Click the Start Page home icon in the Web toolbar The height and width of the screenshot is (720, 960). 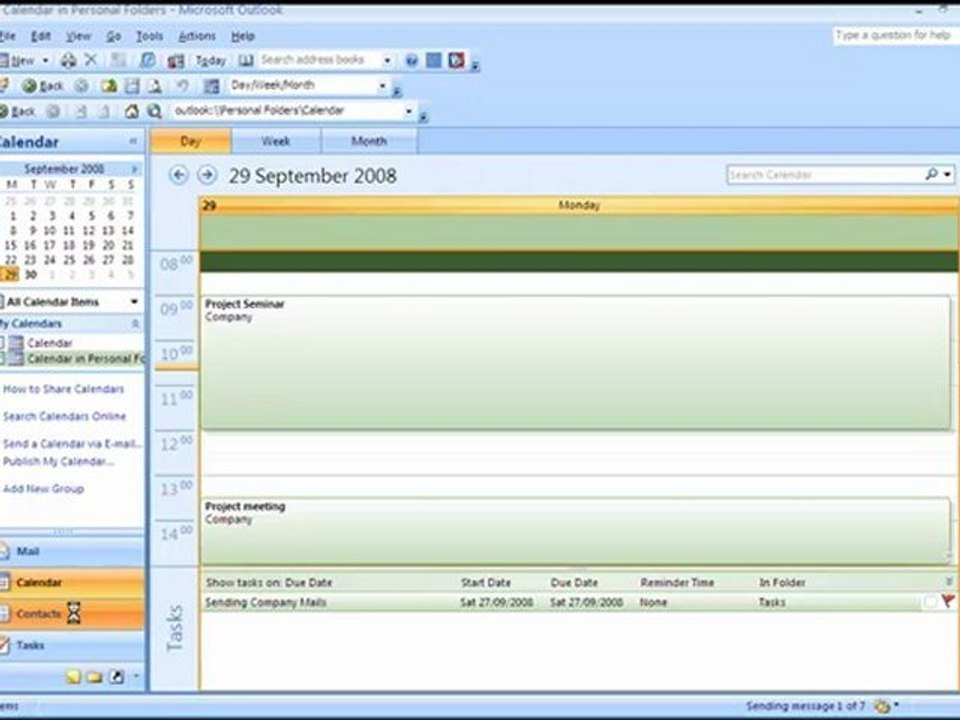click(132, 111)
